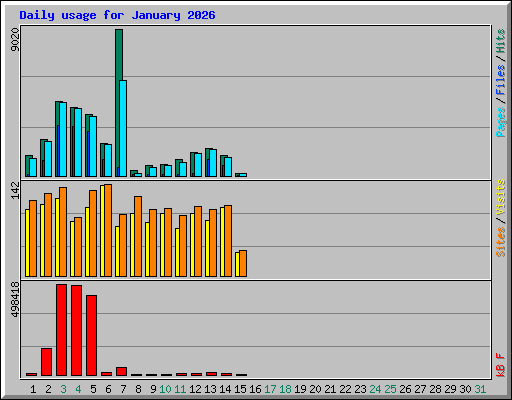Screen dimensions: 512x400
Task: Select the cyan Pages bar on day 13
Action: tap(213, 163)
